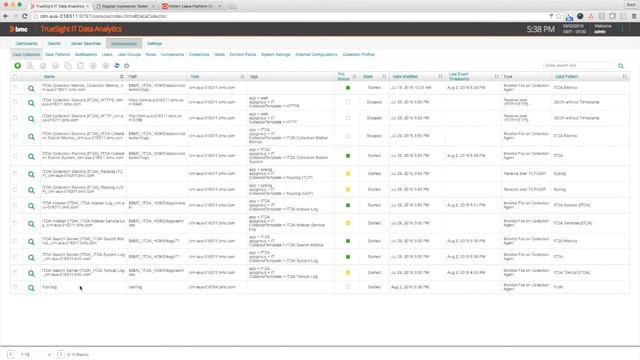Click magnifier icon of Indexer Service Log row

click(x=31, y=224)
